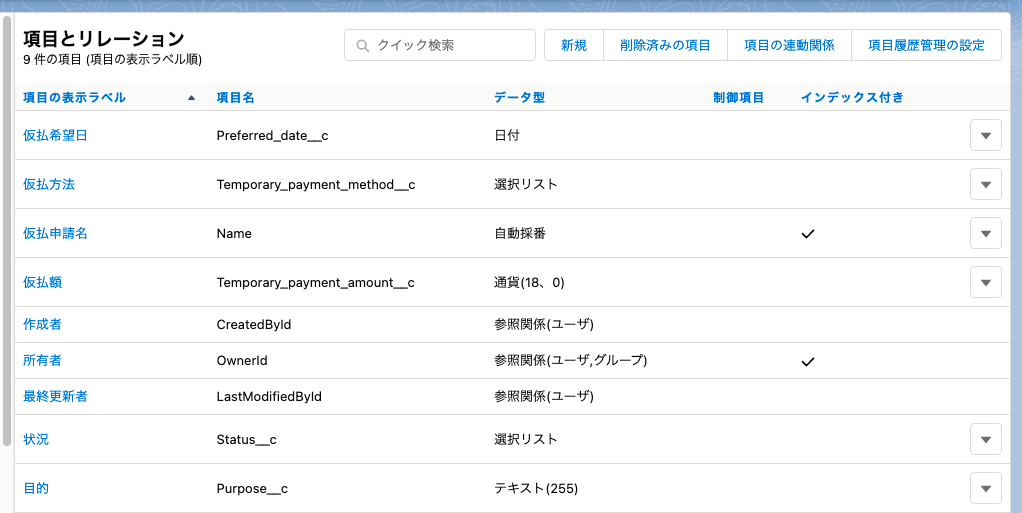Open the 所有者 field link
This screenshot has width=1022, height=513.
click(42, 360)
